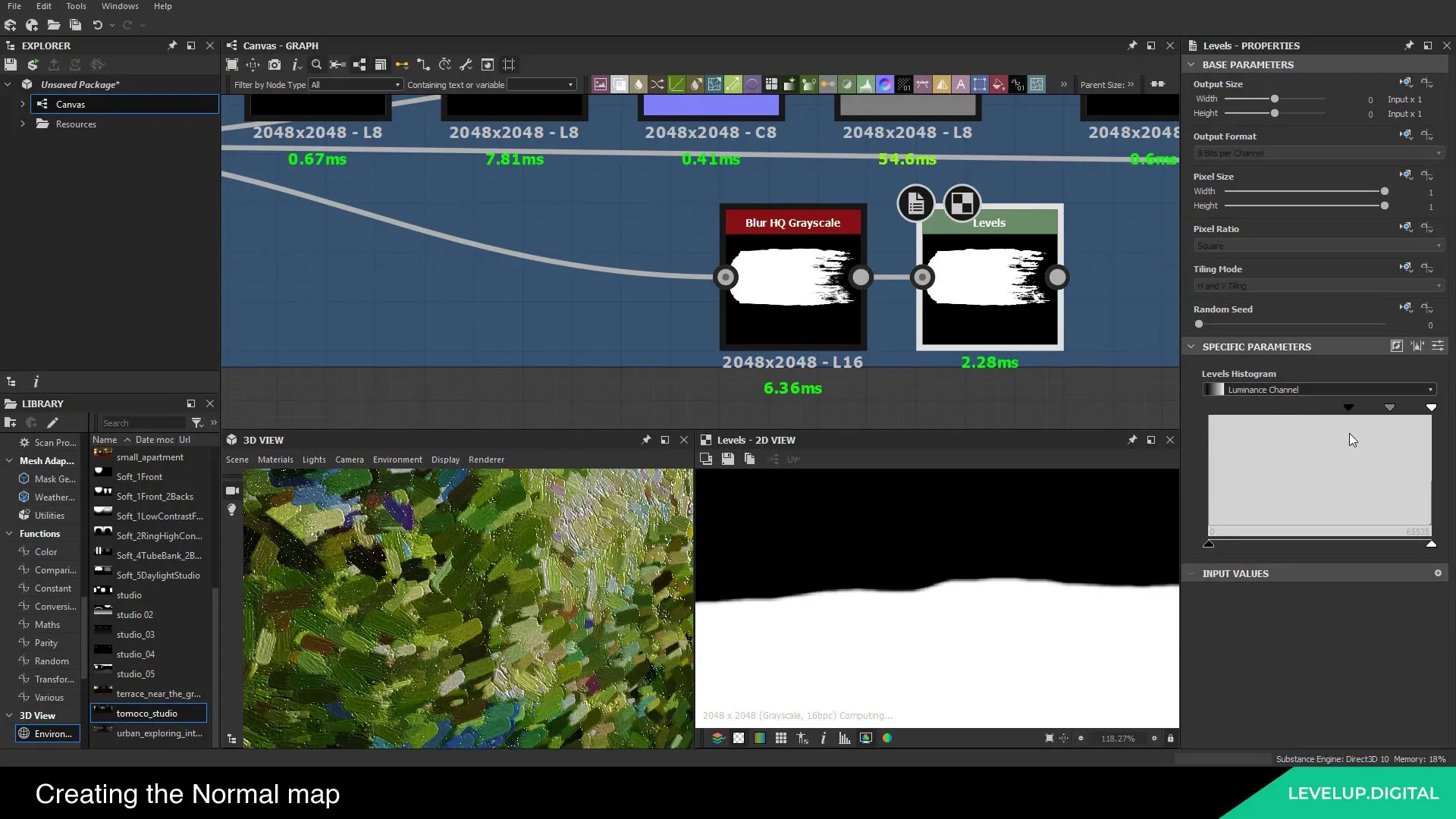The image size is (1456, 819).
Task: Activate the search tool in the graph toolbar
Action: pos(317,65)
